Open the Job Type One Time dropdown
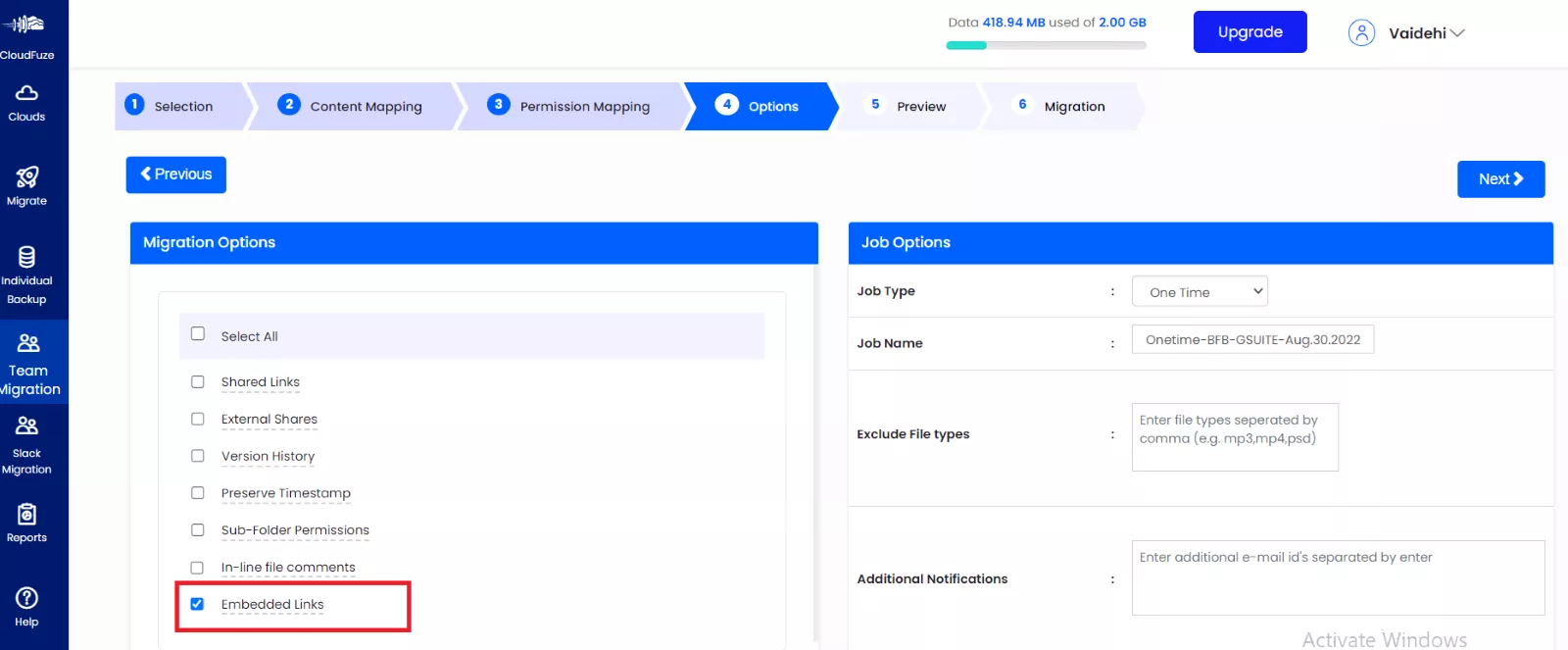 [1200, 291]
